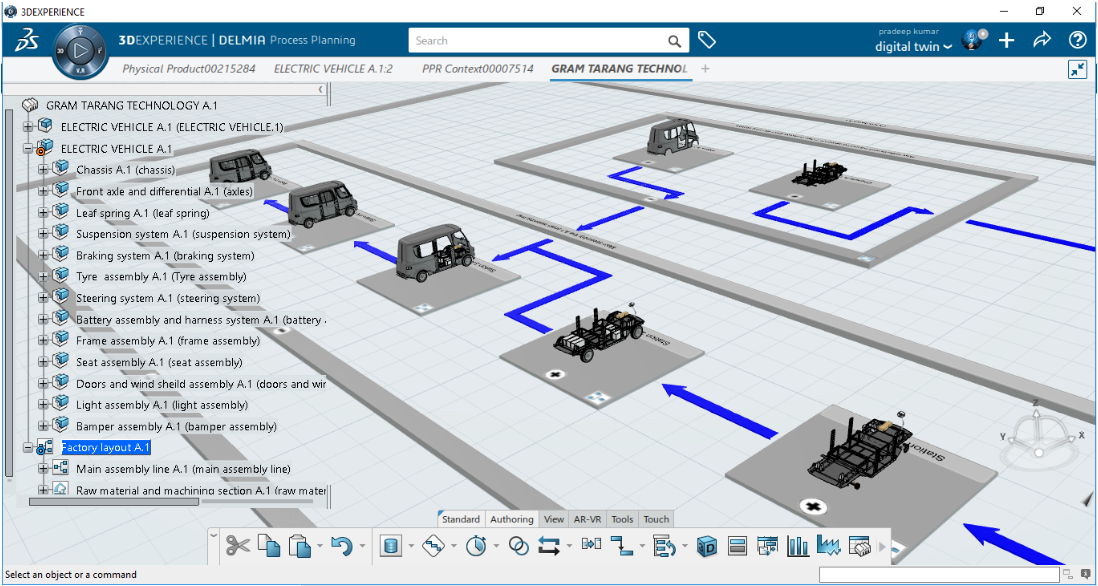Click the 3DS logo in the top bar

click(x=26, y=41)
